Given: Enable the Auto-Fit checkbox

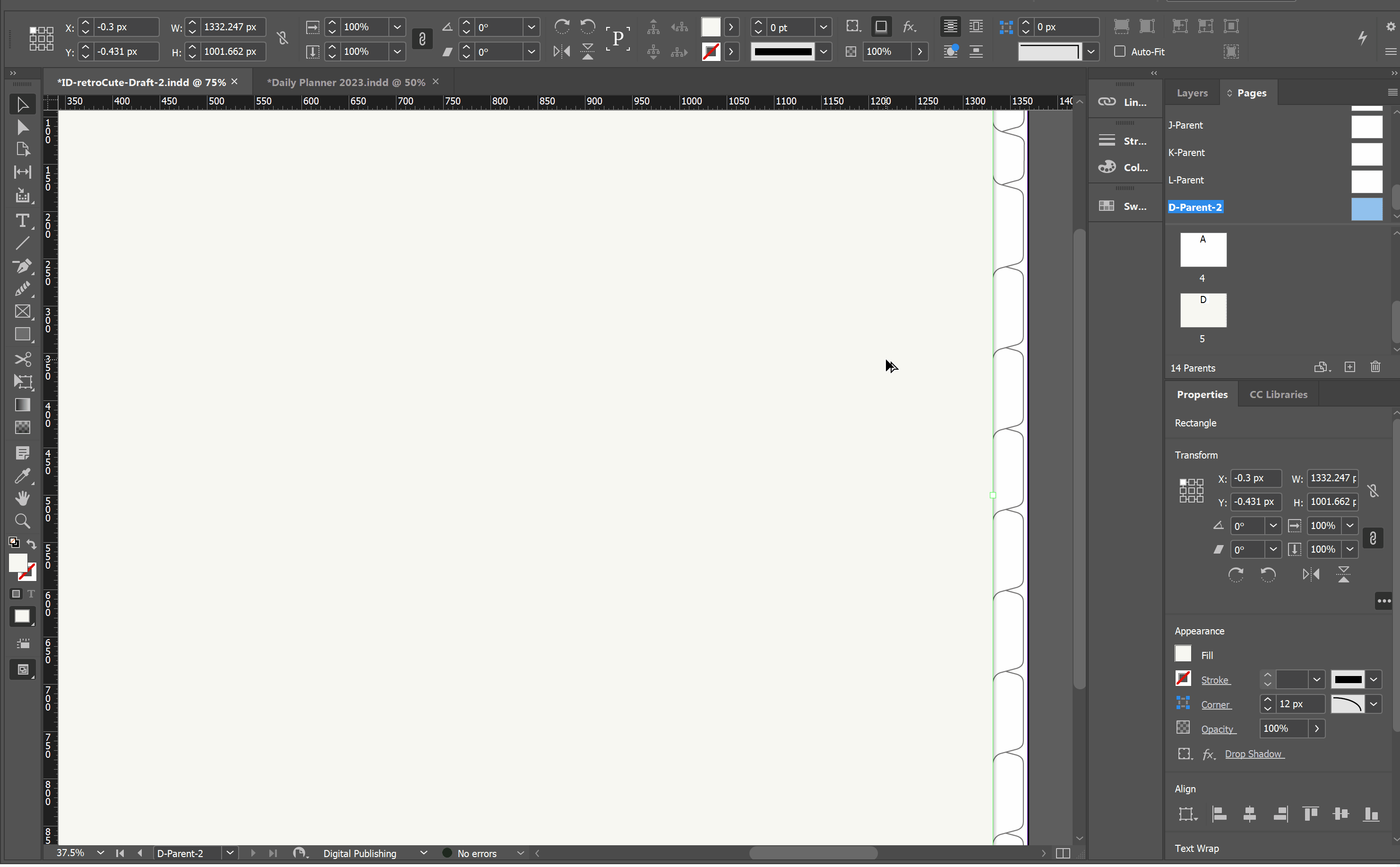Looking at the screenshot, I should [1119, 52].
